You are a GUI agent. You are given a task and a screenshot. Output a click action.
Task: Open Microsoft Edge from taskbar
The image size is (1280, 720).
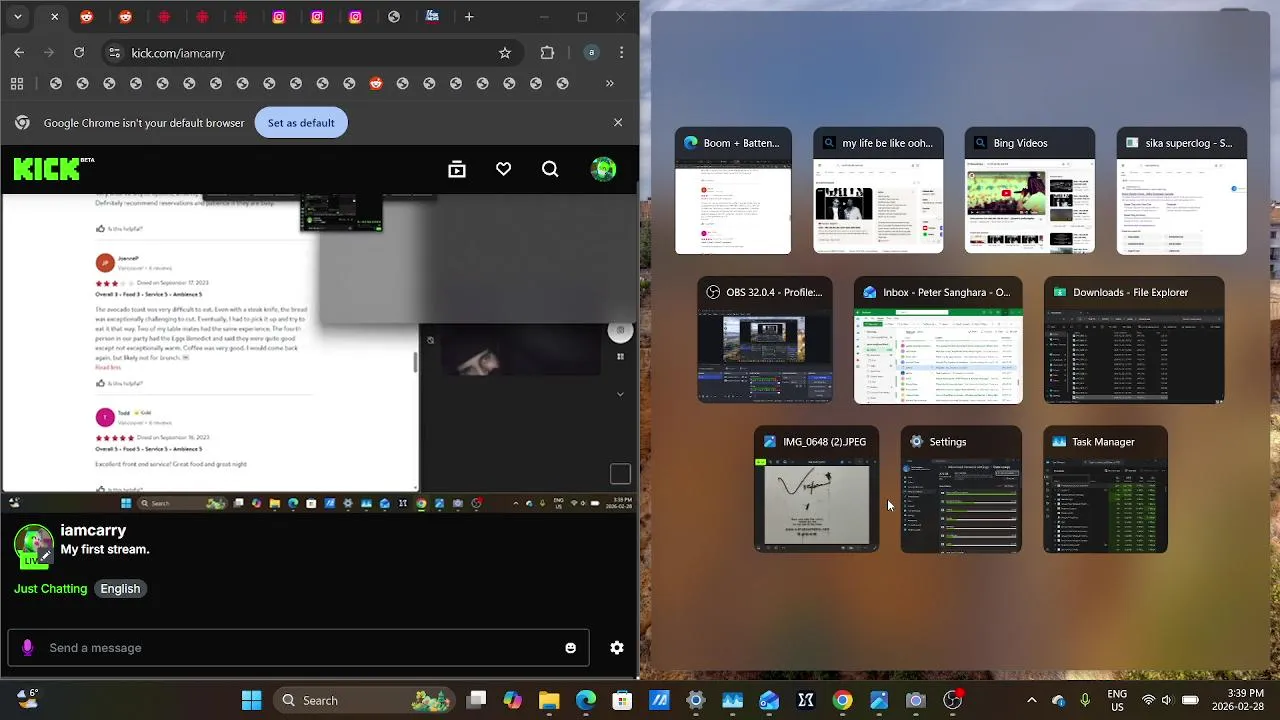click(x=586, y=701)
